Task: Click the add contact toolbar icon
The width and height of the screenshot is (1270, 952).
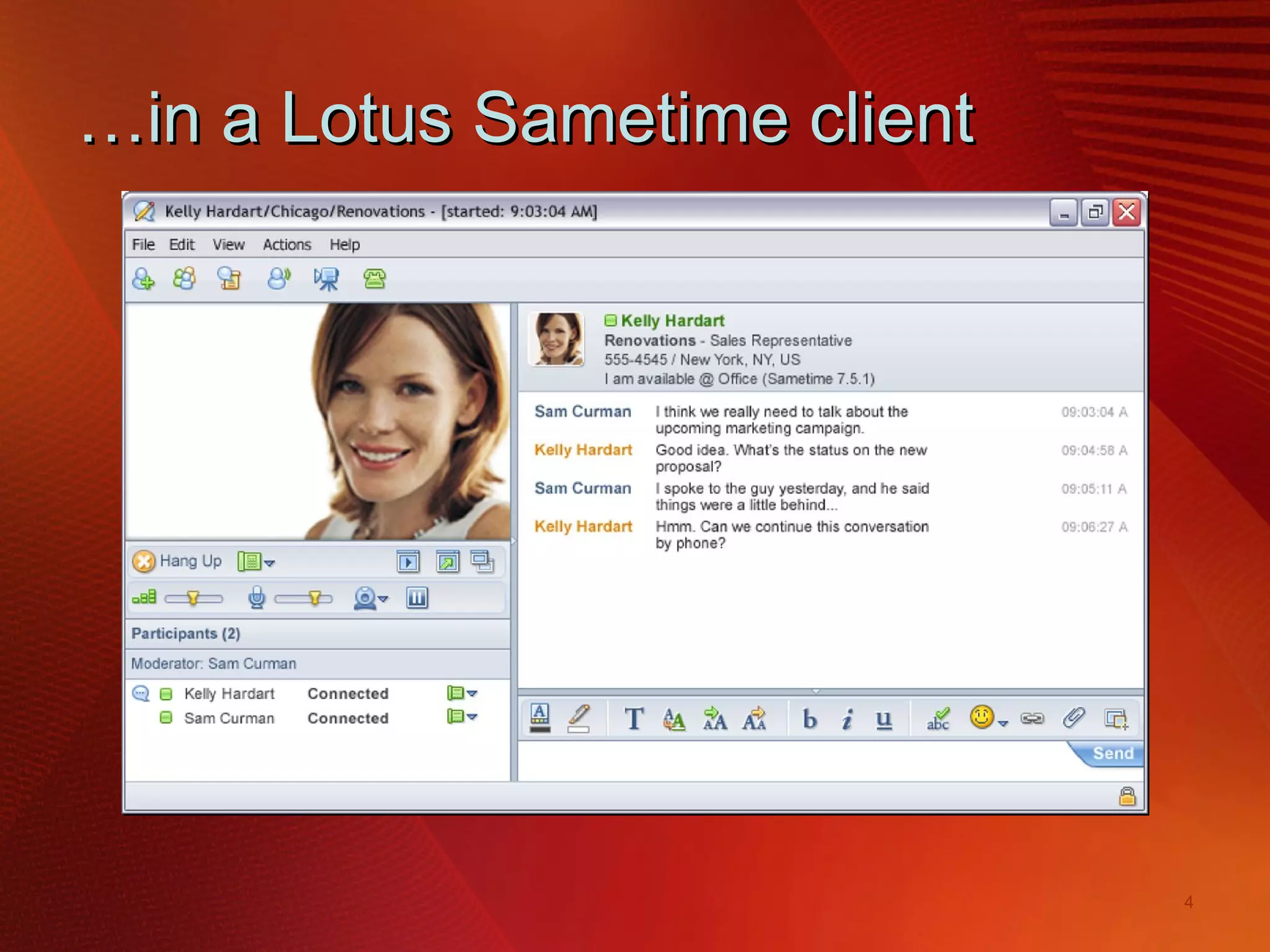Action: click(x=143, y=280)
